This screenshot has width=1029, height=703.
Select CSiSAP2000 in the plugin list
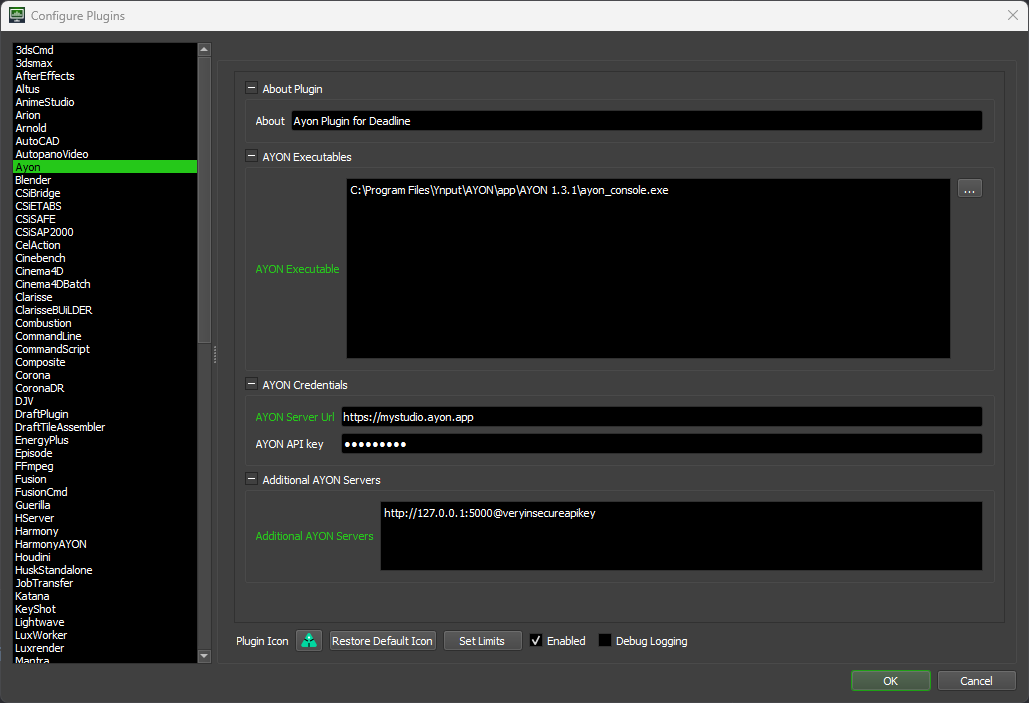coord(105,232)
